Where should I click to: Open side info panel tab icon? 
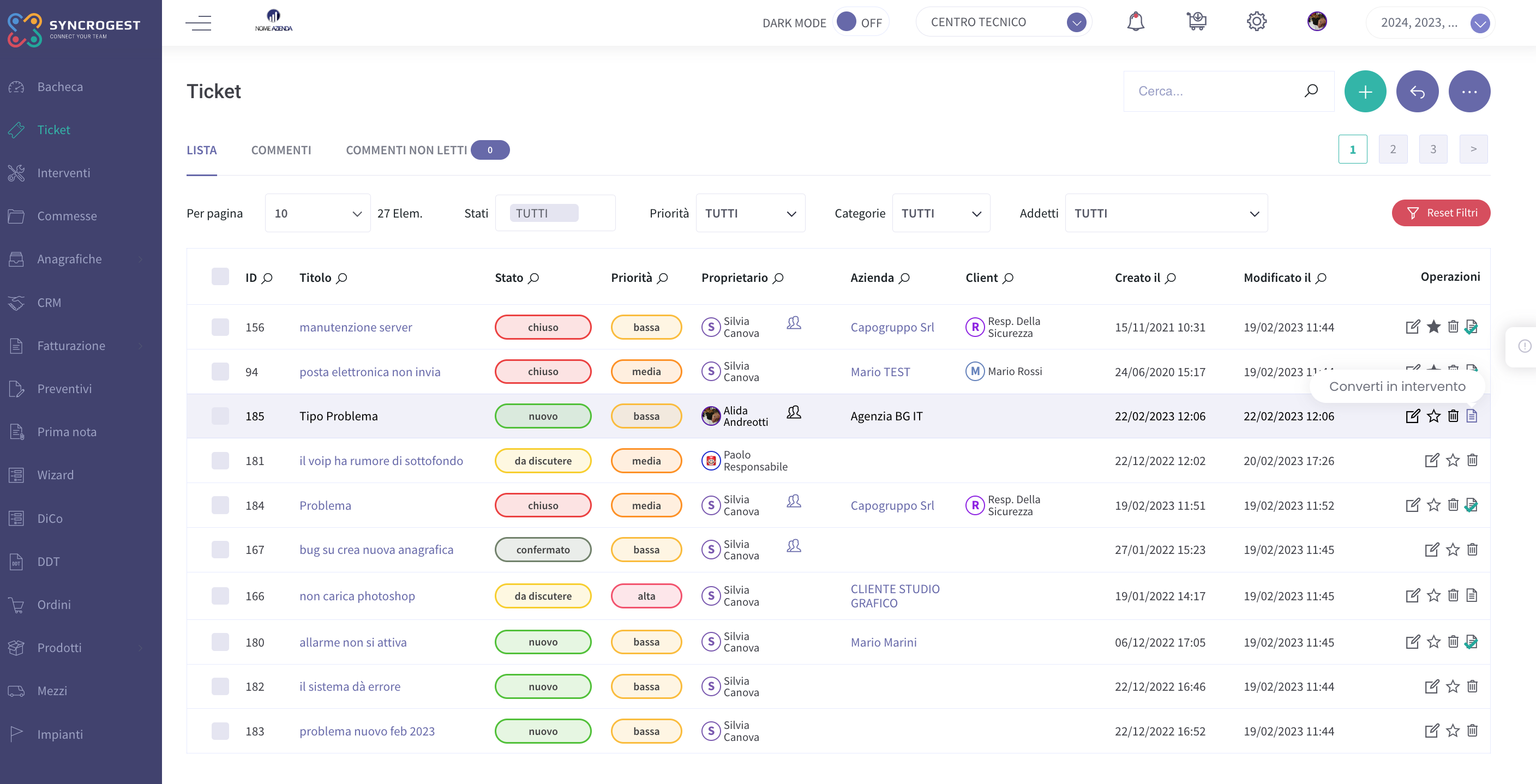pyautogui.click(x=1524, y=346)
